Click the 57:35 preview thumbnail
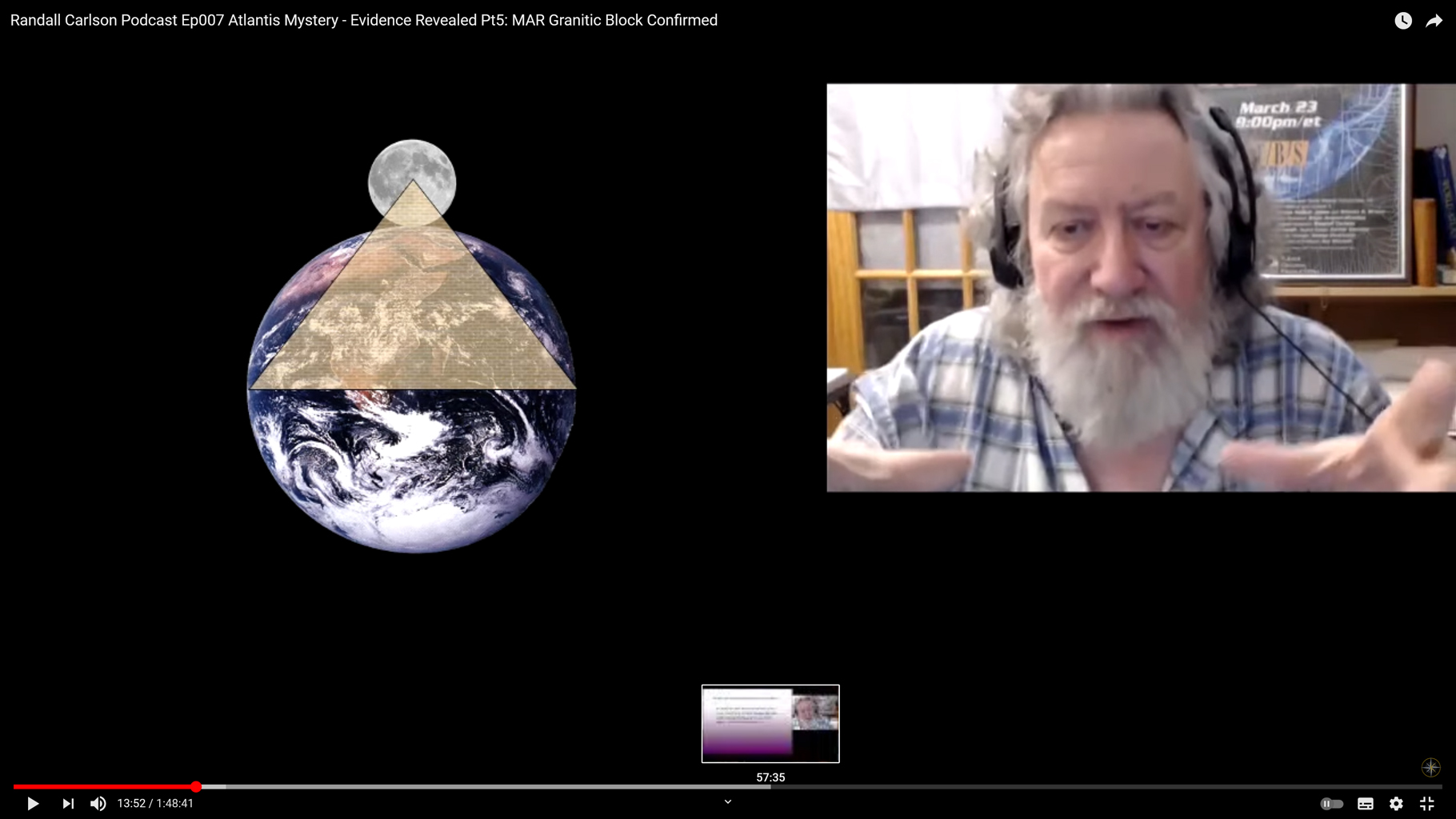Viewport: 1456px width, 819px height. point(770,723)
